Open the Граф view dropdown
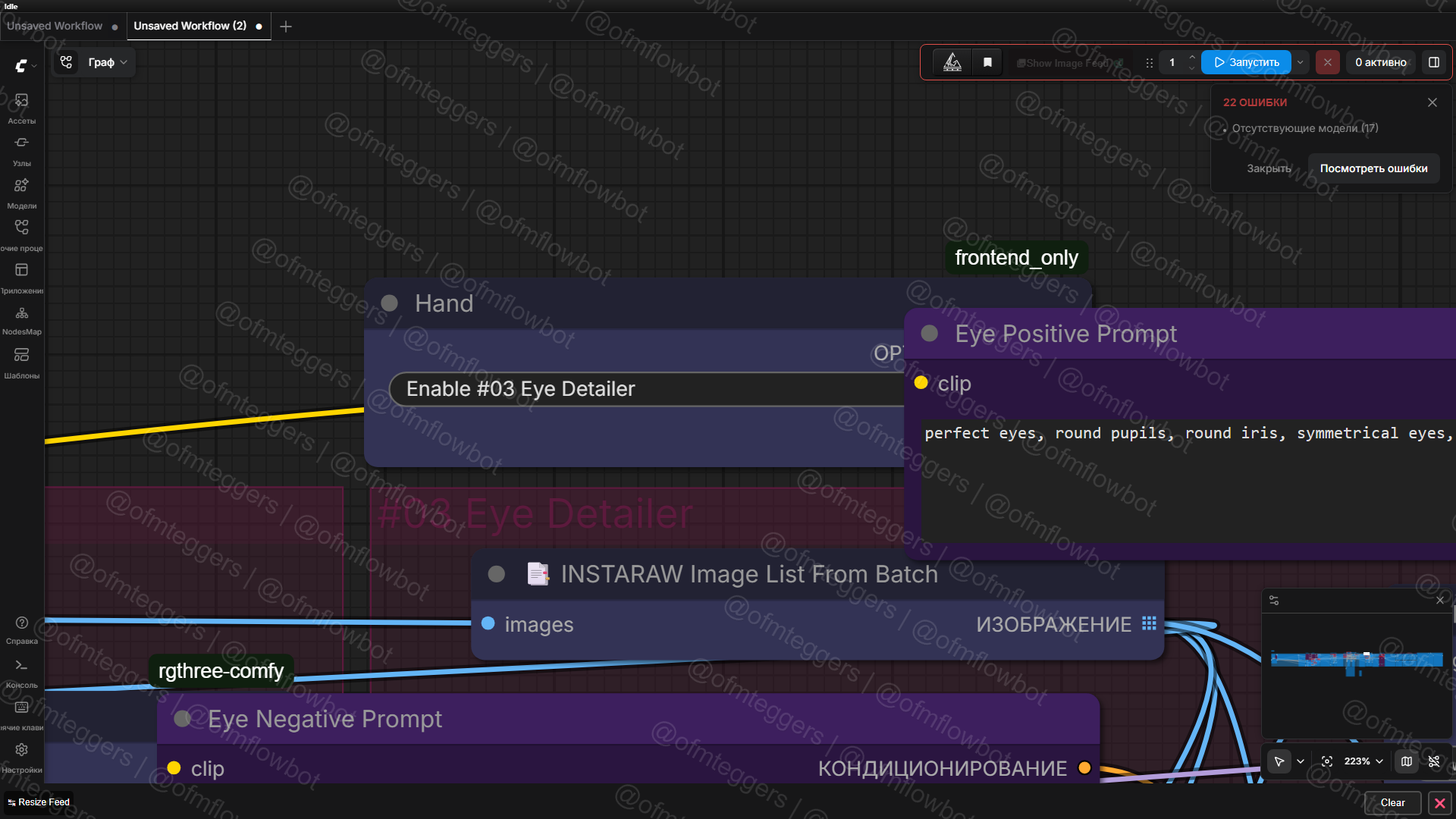This screenshot has width=1456, height=819. pos(107,62)
